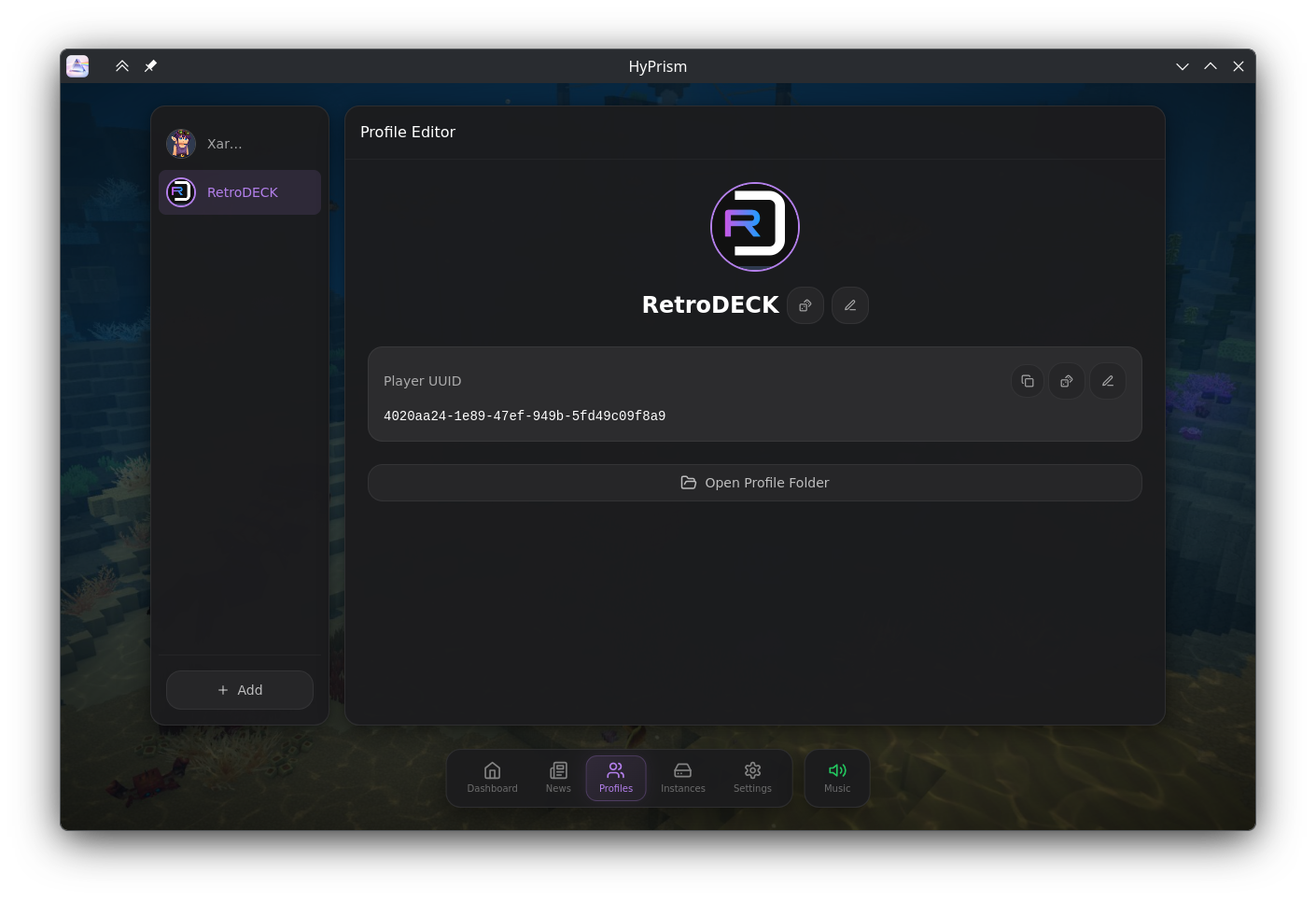Image resolution: width=1316 pixels, height=902 pixels.
Task: Open the HyPrism app icon window menu
Action: click(x=77, y=66)
